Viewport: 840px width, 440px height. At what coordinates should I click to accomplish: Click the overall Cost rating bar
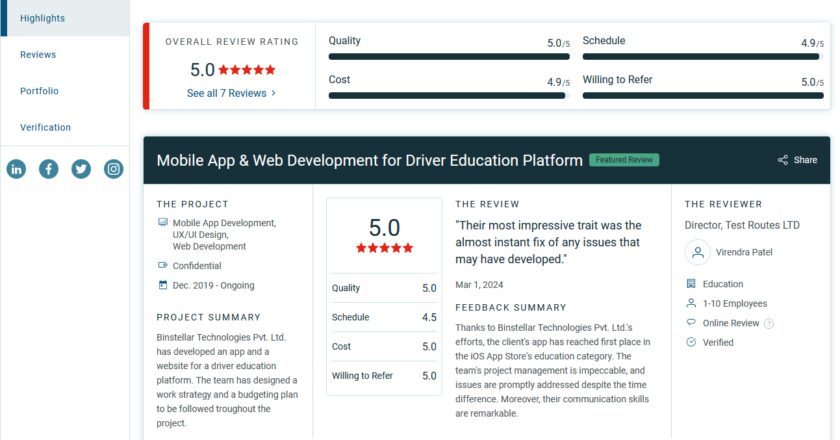point(447,95)
